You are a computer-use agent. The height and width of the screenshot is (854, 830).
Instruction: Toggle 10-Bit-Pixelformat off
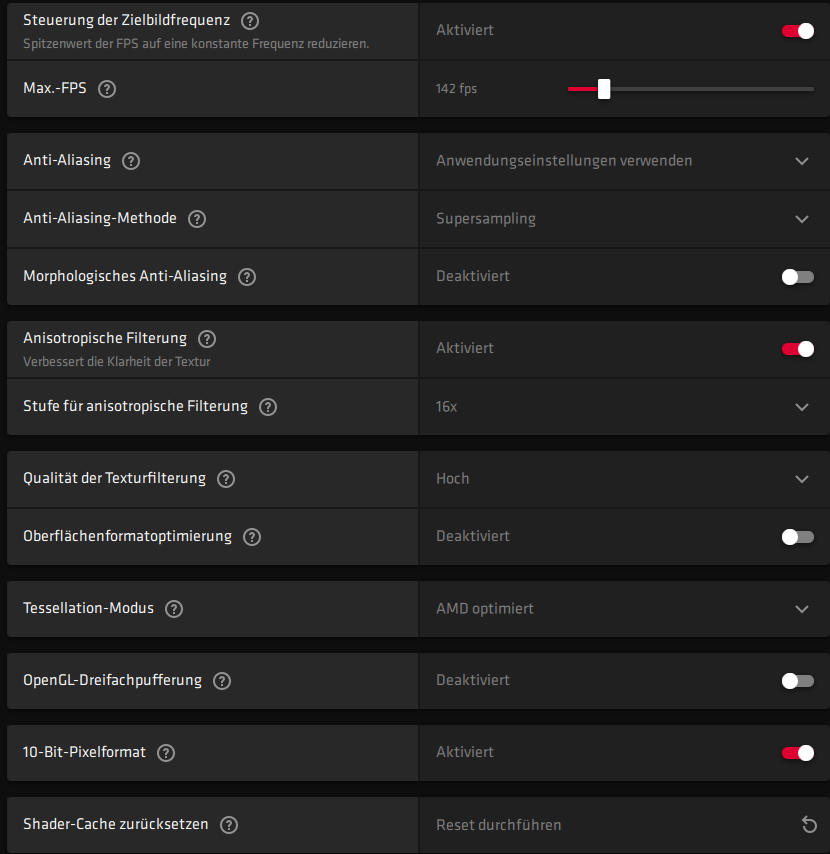click(797, 753)
